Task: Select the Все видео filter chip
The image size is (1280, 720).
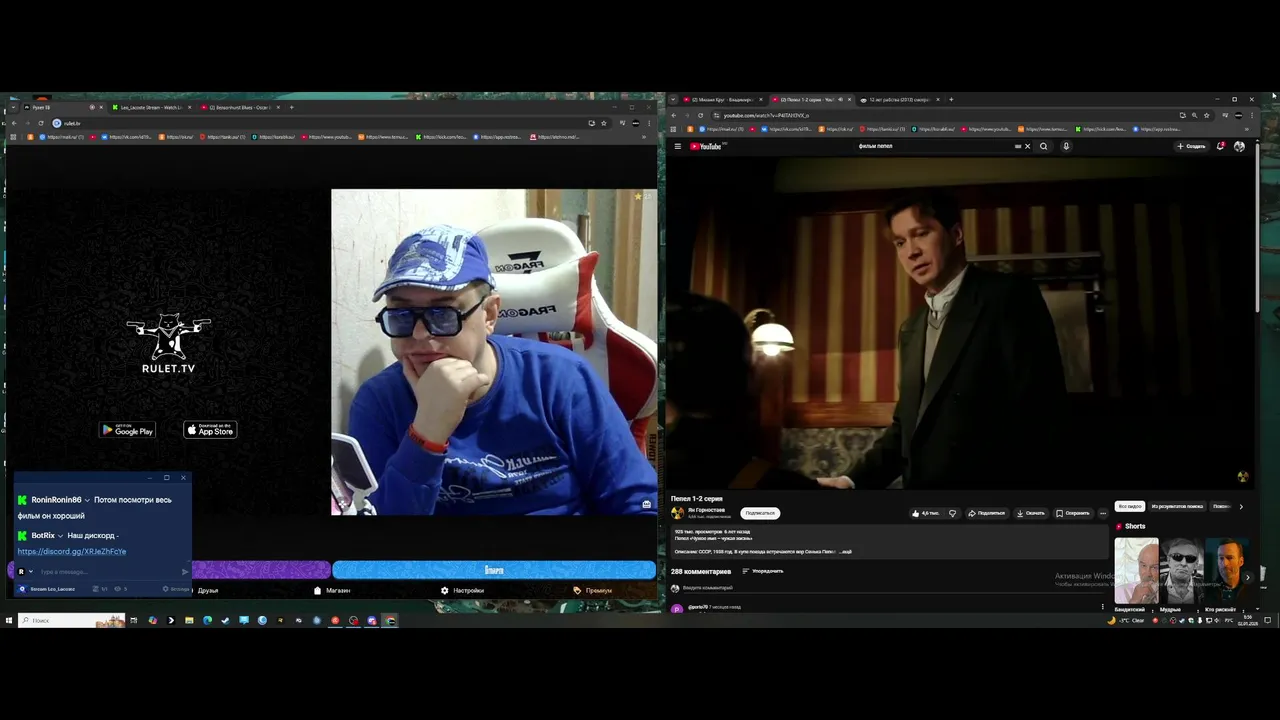Action: coord(1129,506)
